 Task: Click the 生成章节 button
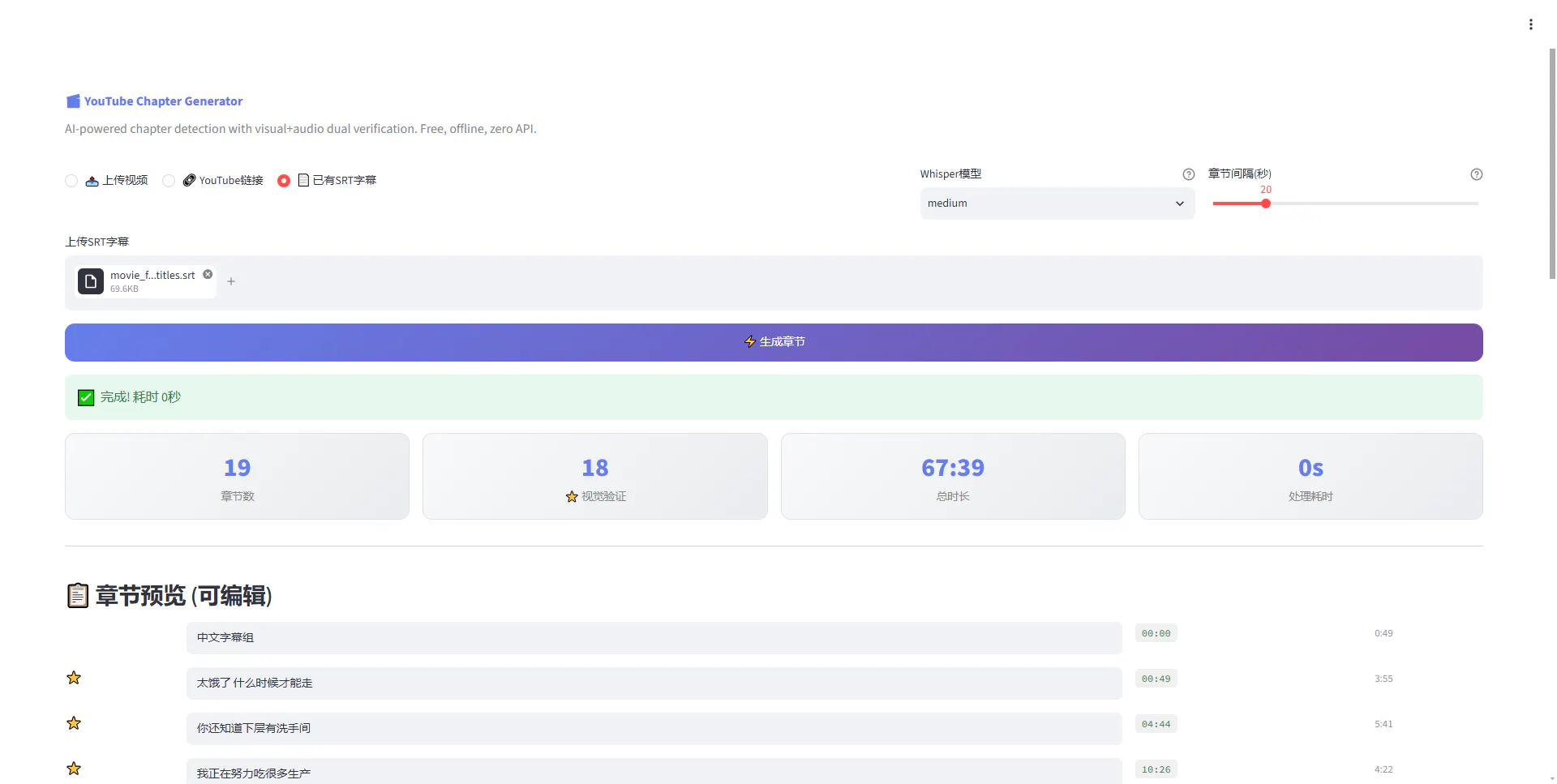click(774, 342)
